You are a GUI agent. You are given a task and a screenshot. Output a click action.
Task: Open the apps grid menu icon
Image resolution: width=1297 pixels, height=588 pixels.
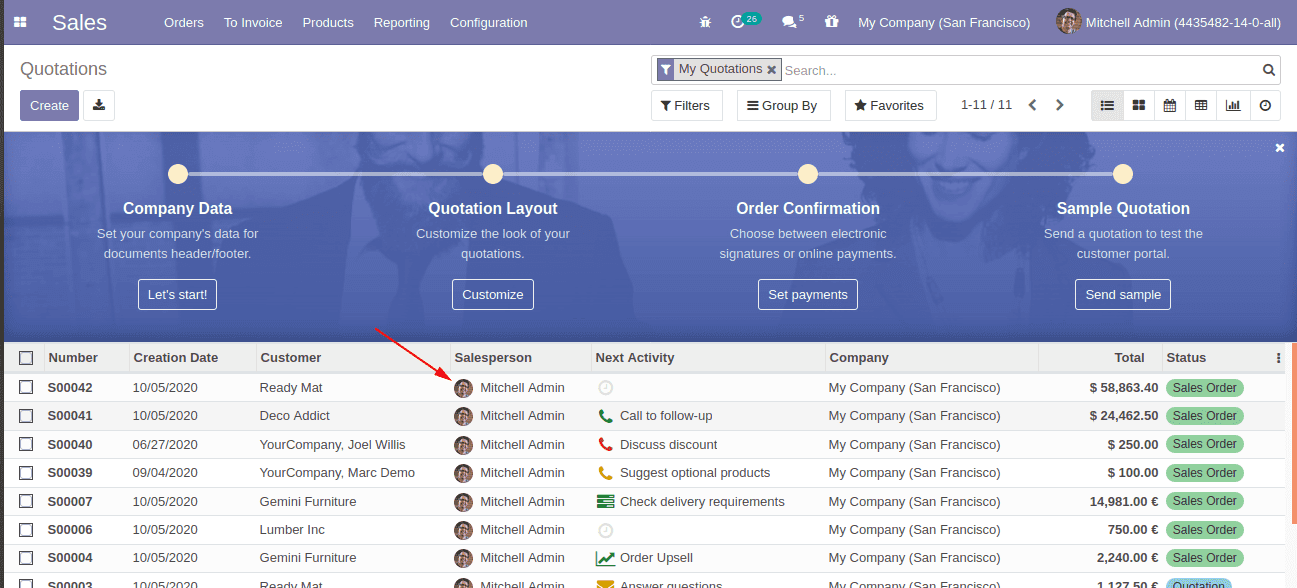20,22
